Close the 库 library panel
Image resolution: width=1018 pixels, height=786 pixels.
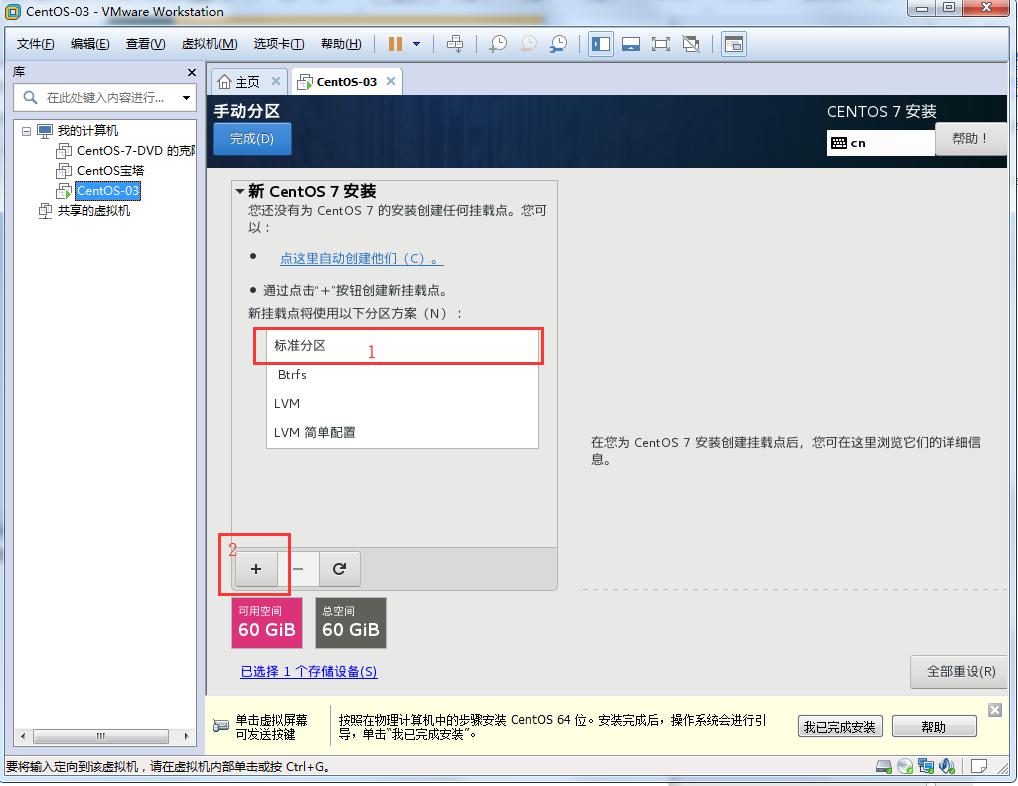192,72
